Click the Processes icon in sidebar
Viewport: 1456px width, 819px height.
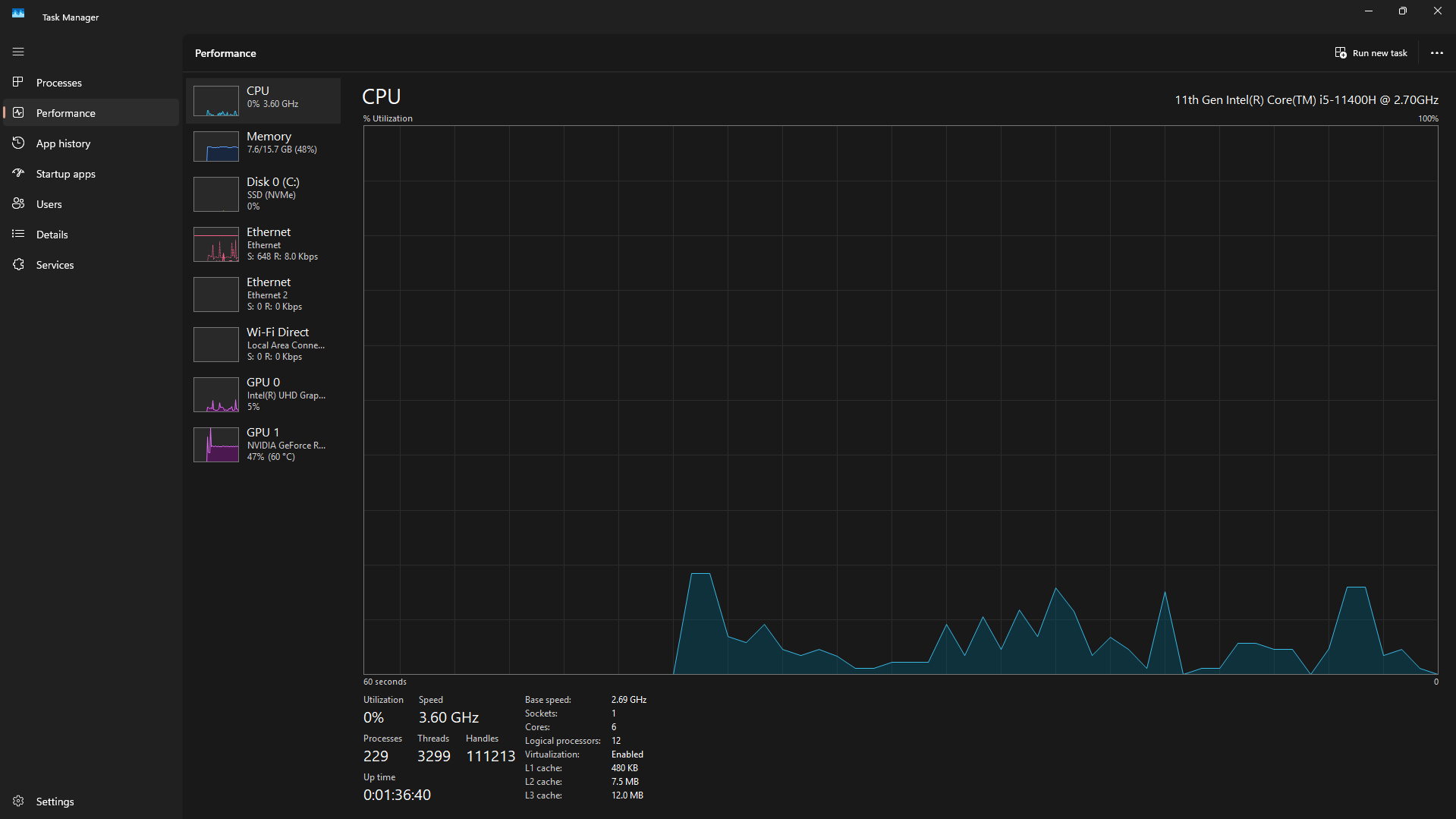(18, 82)
